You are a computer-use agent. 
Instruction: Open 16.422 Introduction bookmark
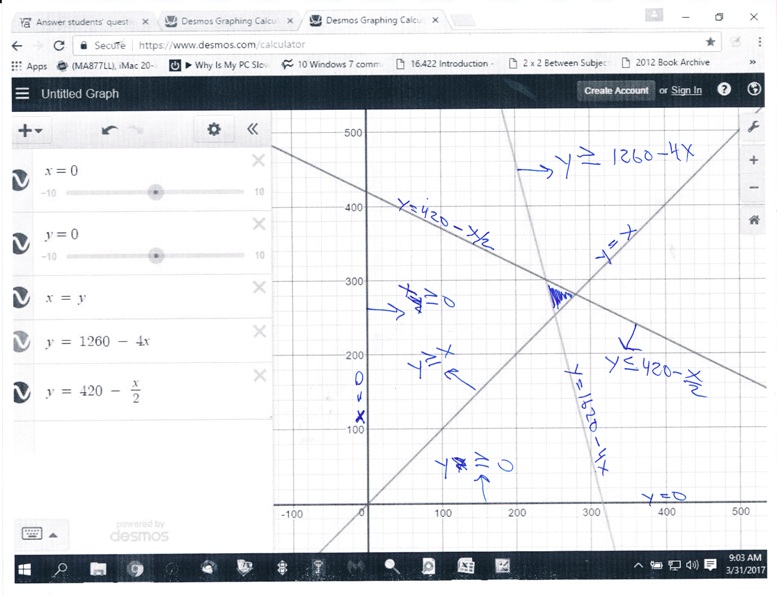click(445, 63)
